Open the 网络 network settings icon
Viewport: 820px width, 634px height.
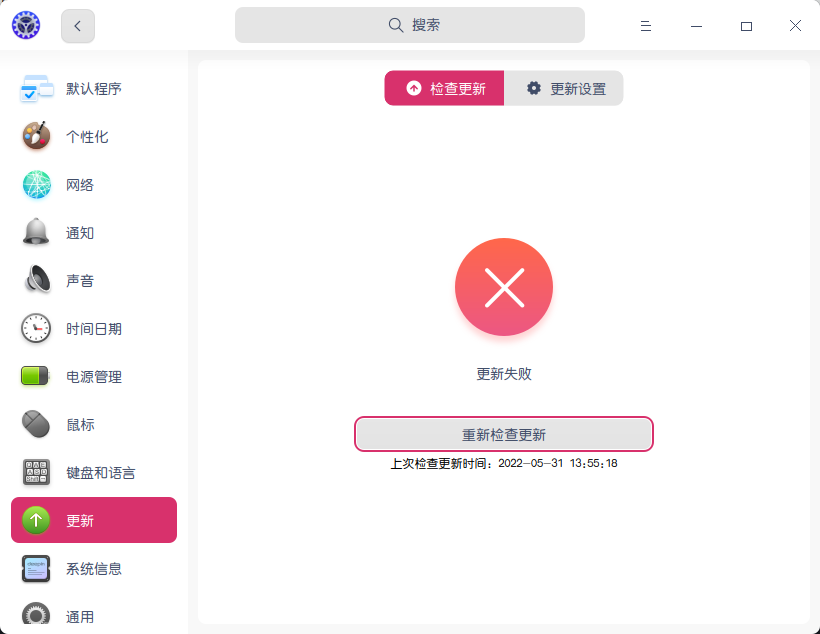(x=36, y=184)
